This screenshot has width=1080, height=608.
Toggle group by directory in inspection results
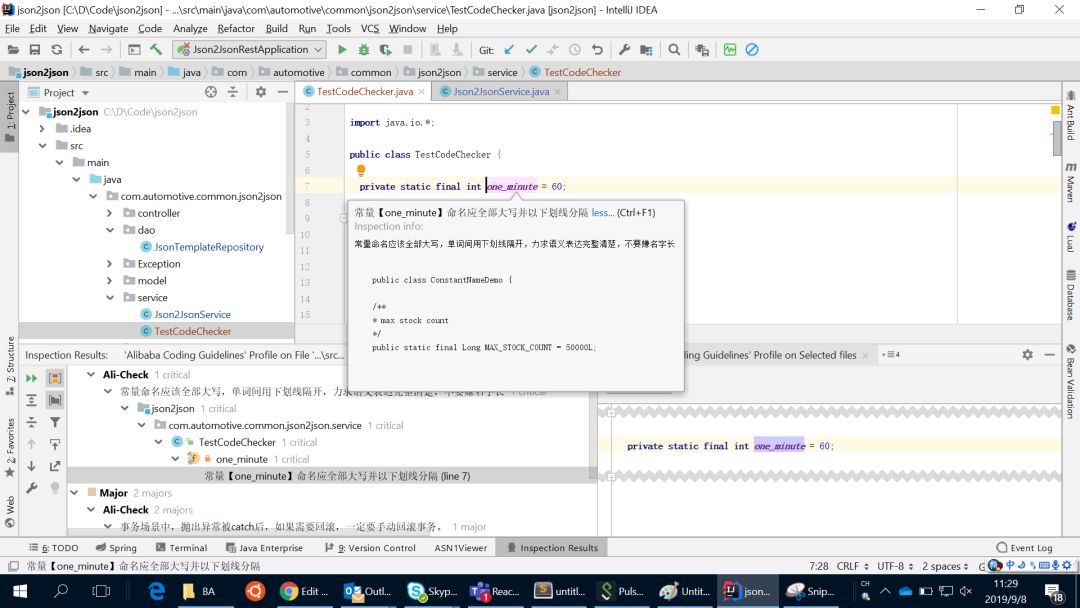point(55,400)
